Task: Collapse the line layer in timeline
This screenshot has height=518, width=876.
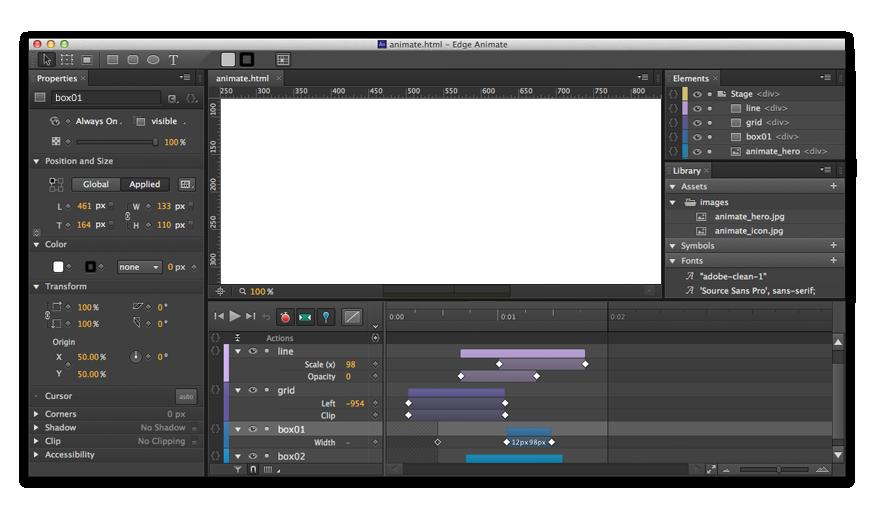Action: tap(239, 351)
